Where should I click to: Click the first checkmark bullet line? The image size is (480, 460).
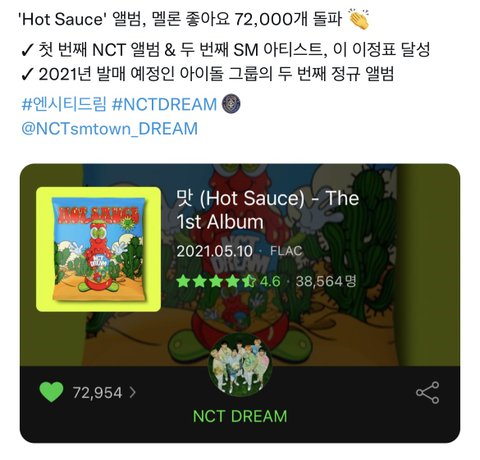click(225, 50)
